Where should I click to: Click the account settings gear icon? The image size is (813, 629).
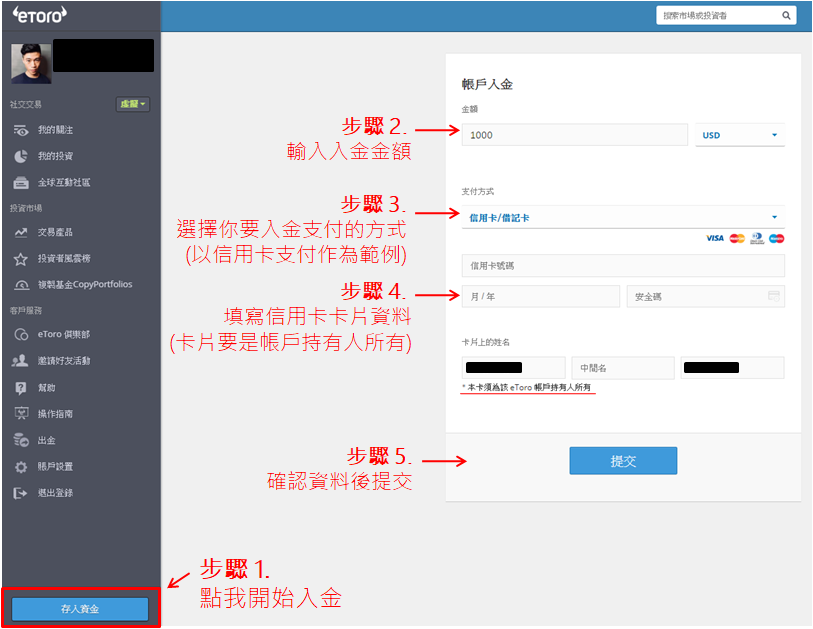pos(21,467)
